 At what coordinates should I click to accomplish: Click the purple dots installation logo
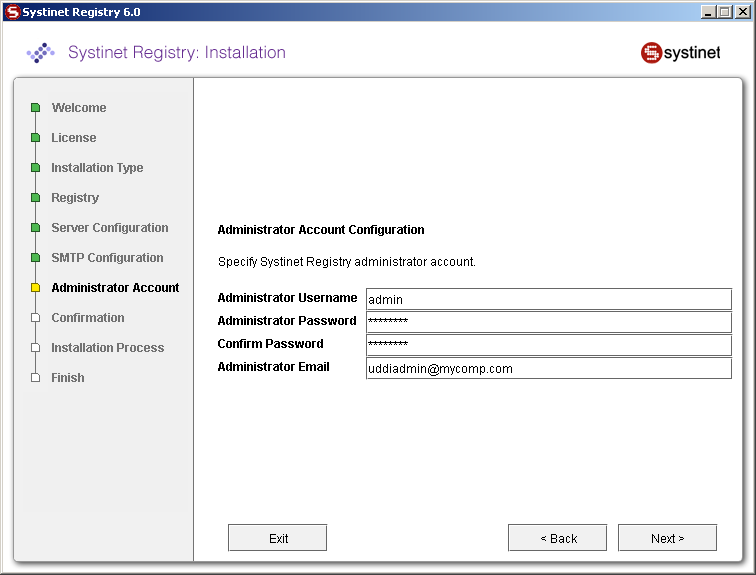pos(40,53)
